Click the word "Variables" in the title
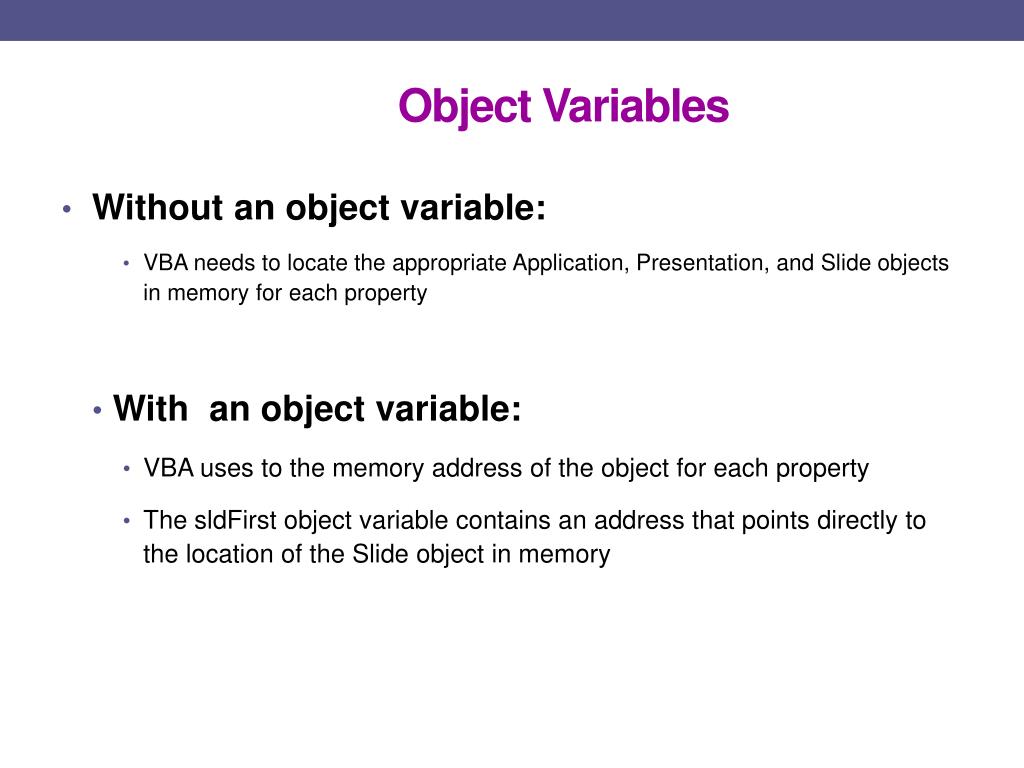The height and width of the screenshot is (768, 1024). 635,106
